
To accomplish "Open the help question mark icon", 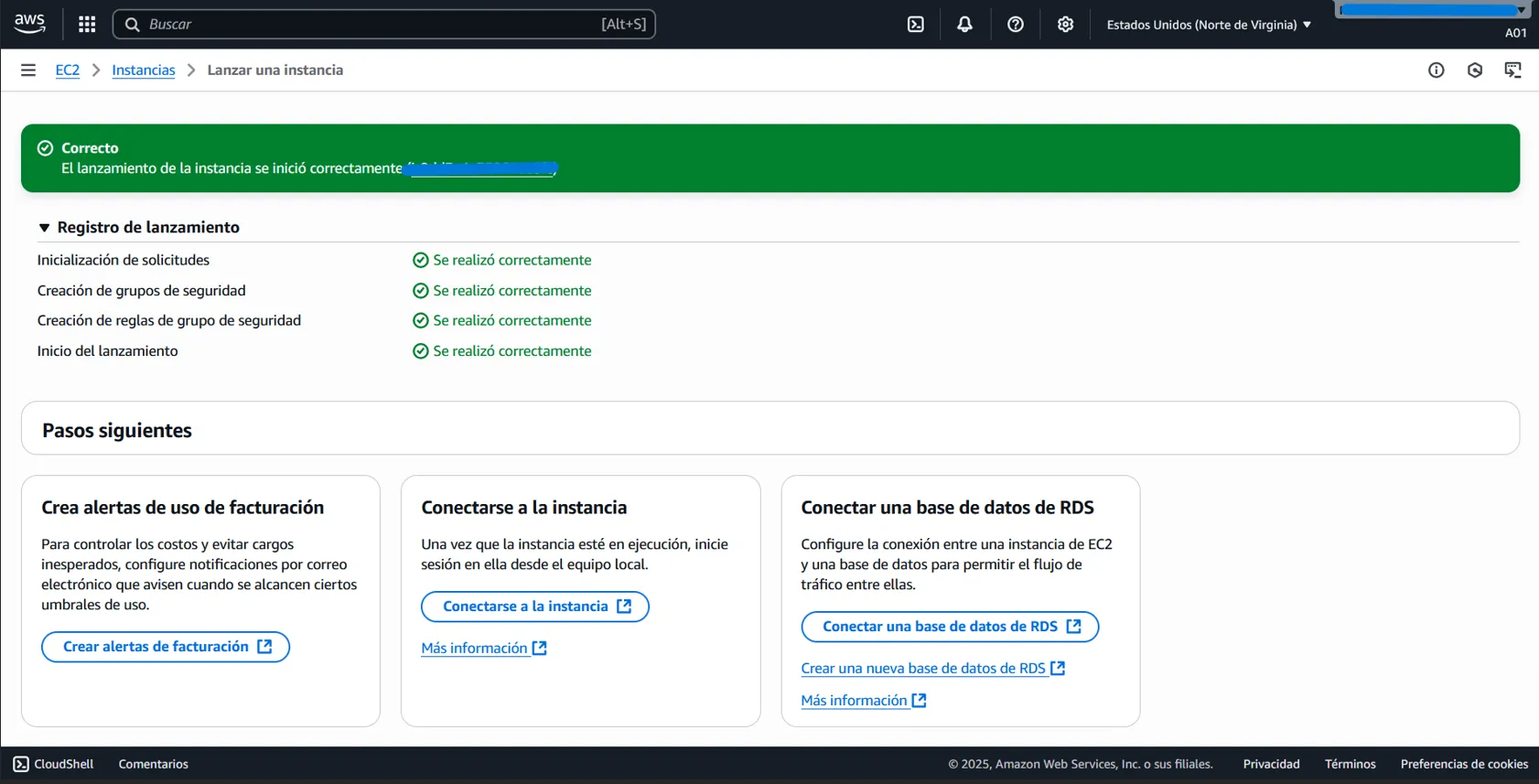I will click(x=1015, y=25).
